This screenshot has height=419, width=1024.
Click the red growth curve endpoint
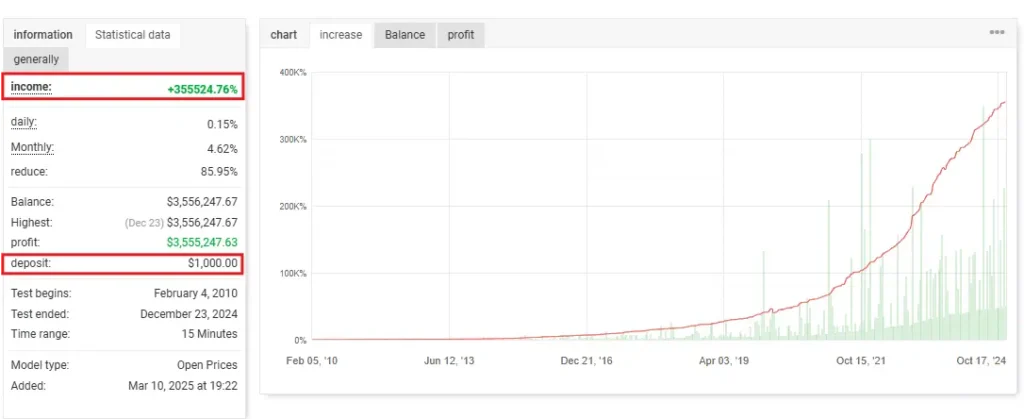tap(1005, 102)
